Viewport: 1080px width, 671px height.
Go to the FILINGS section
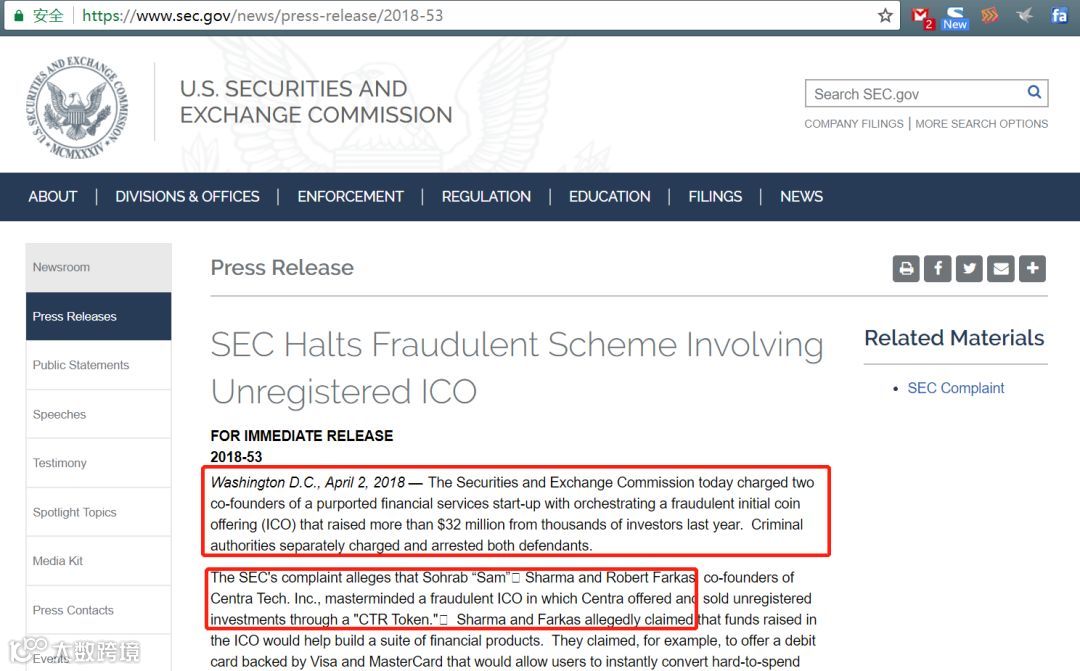[x=715, y=197]
